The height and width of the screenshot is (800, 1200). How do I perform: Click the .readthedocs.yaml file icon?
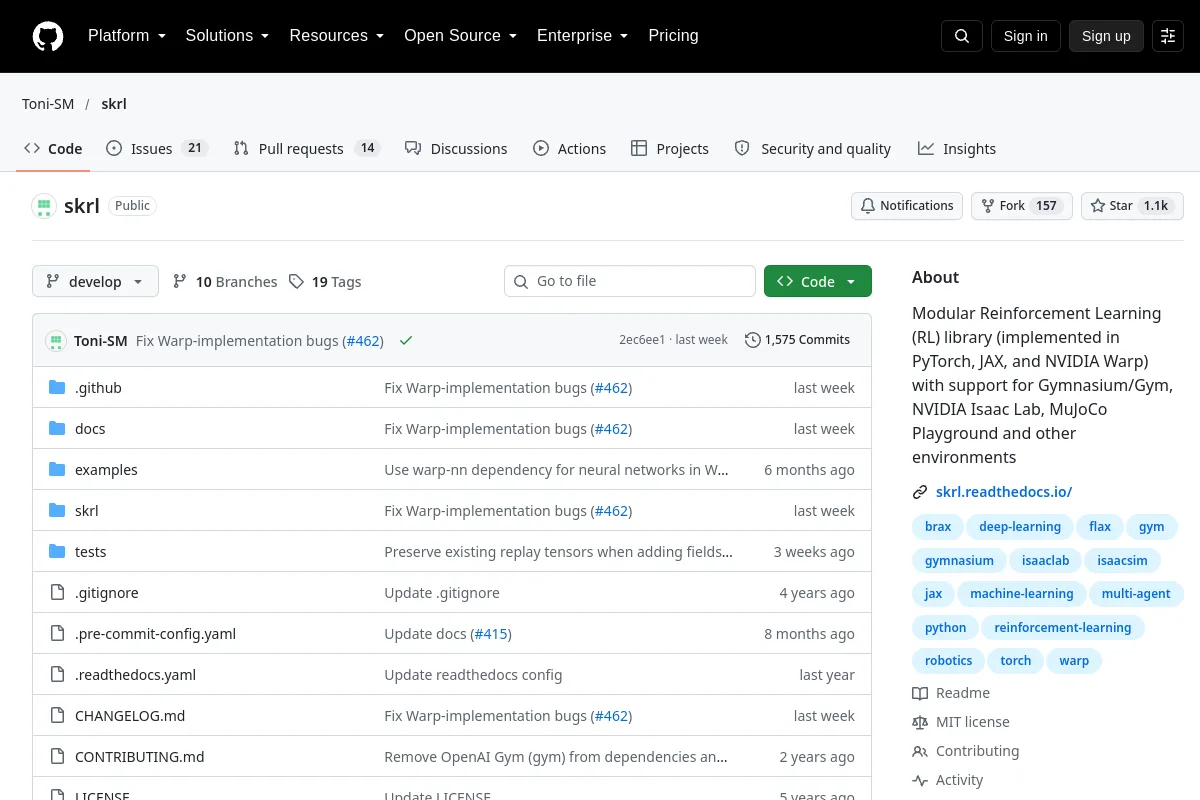(57, 674)
